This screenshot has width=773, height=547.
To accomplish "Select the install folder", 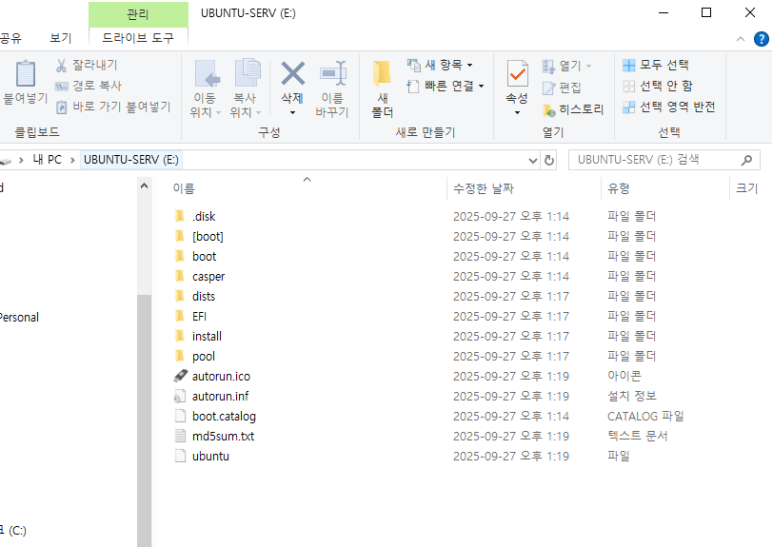I will [207, 336].
